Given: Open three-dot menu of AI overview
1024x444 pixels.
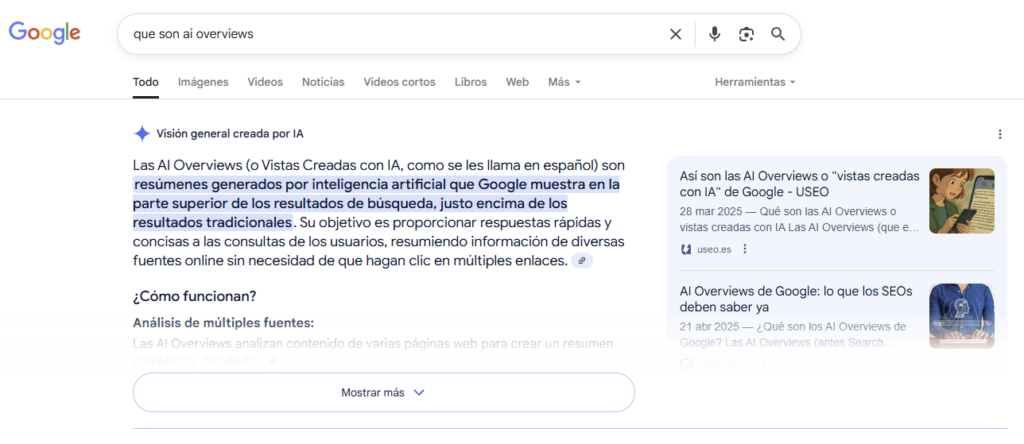Looking at the screenshot, I should point(999,135).
